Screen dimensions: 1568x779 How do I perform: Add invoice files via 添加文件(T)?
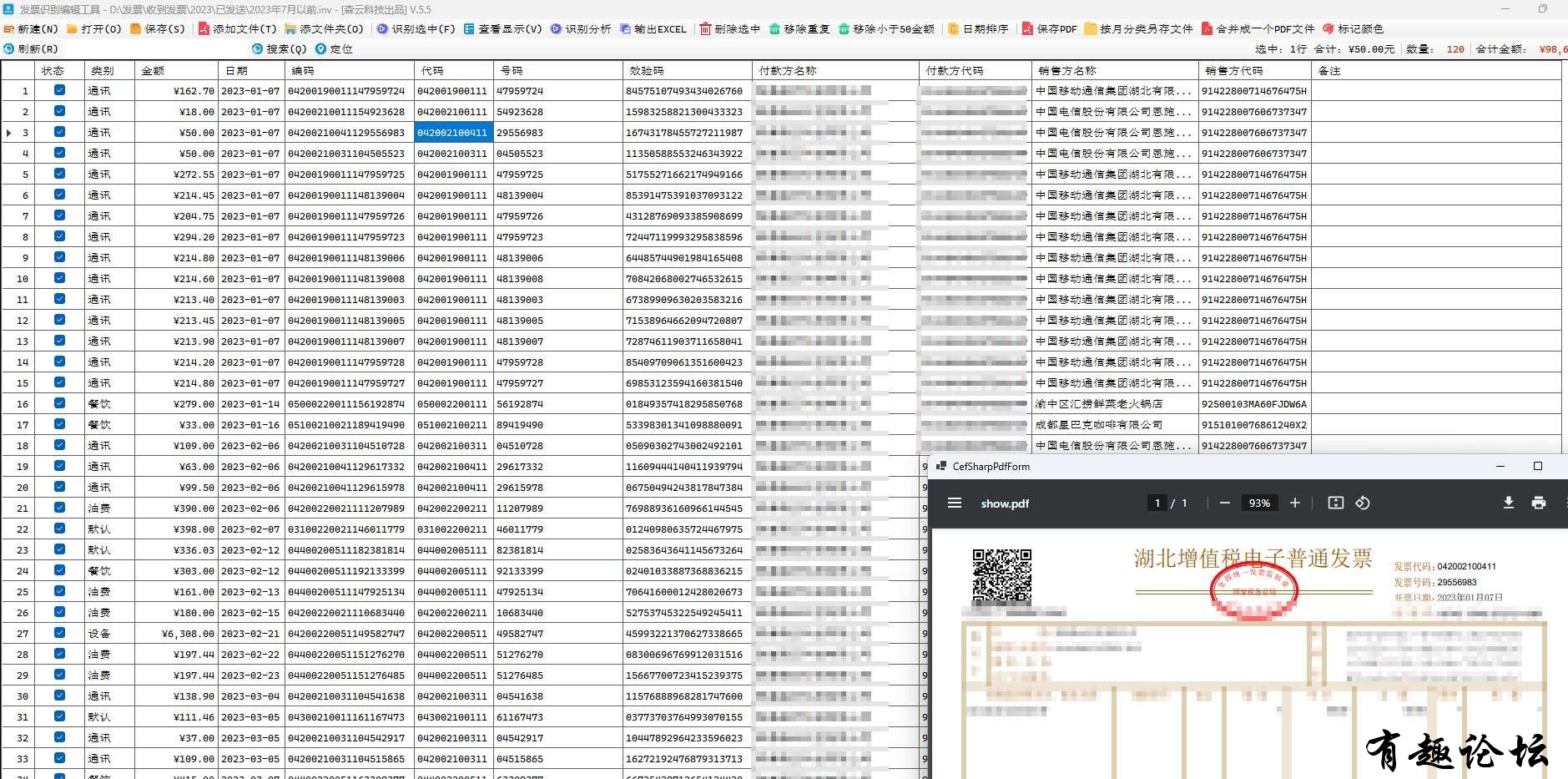(237, 28)
